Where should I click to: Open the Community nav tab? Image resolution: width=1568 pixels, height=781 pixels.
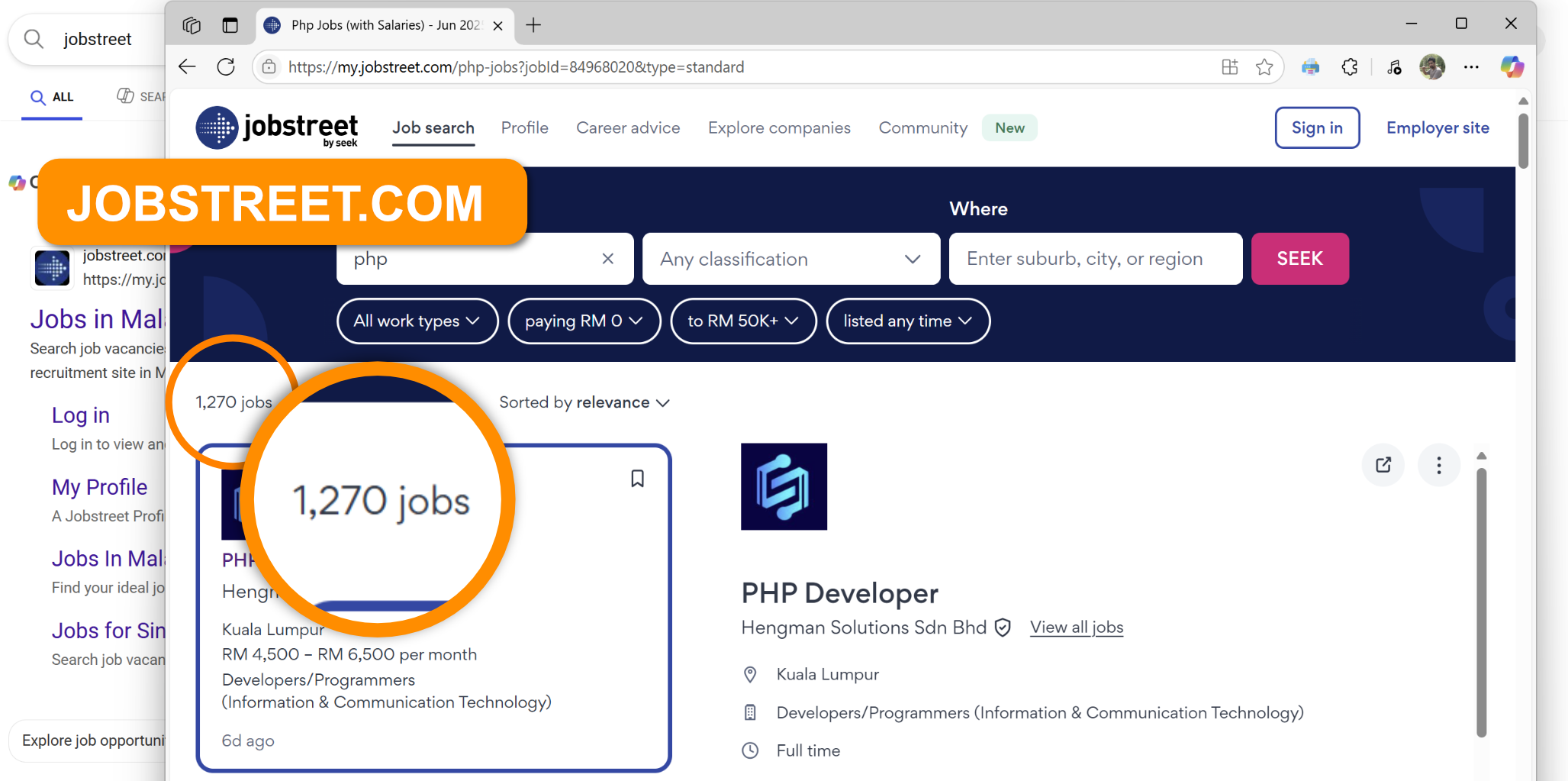923,128
